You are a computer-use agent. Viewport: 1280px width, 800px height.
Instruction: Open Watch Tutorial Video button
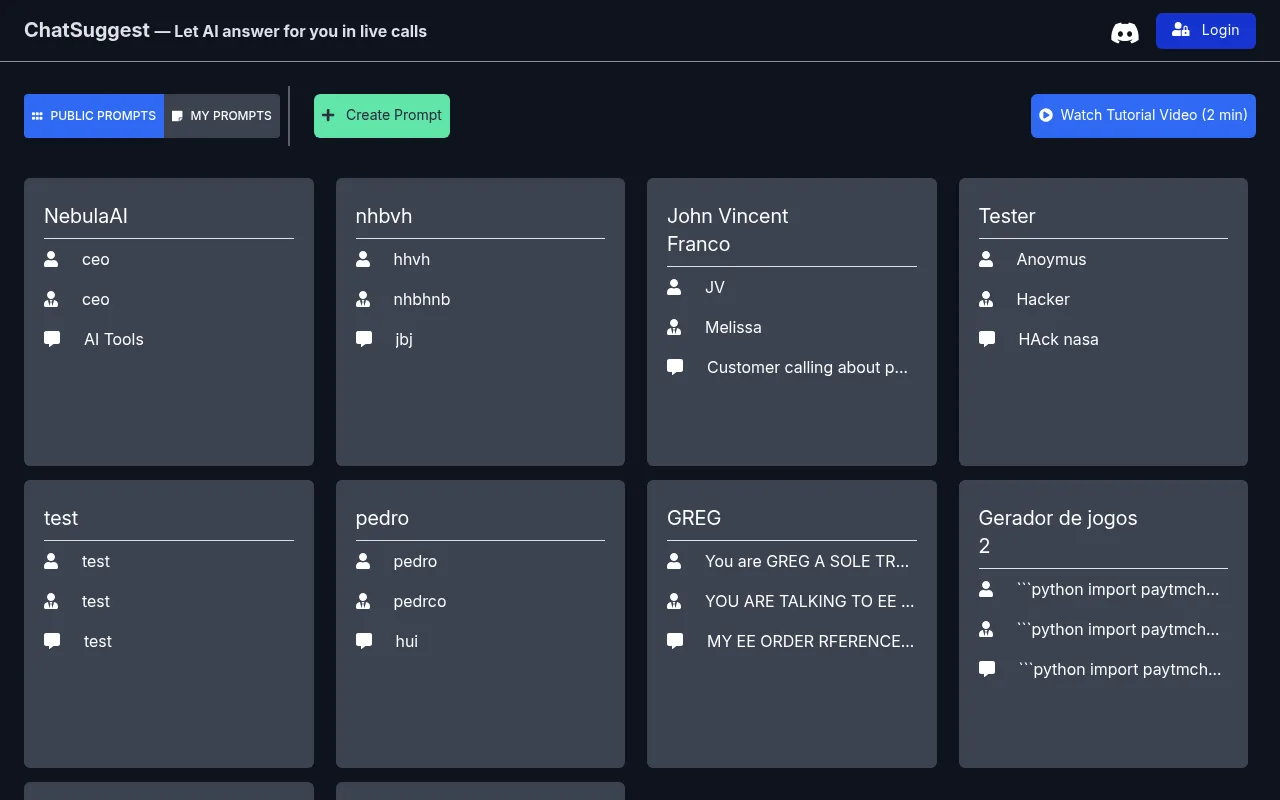pyautogui.click(x=1143, y=116)
